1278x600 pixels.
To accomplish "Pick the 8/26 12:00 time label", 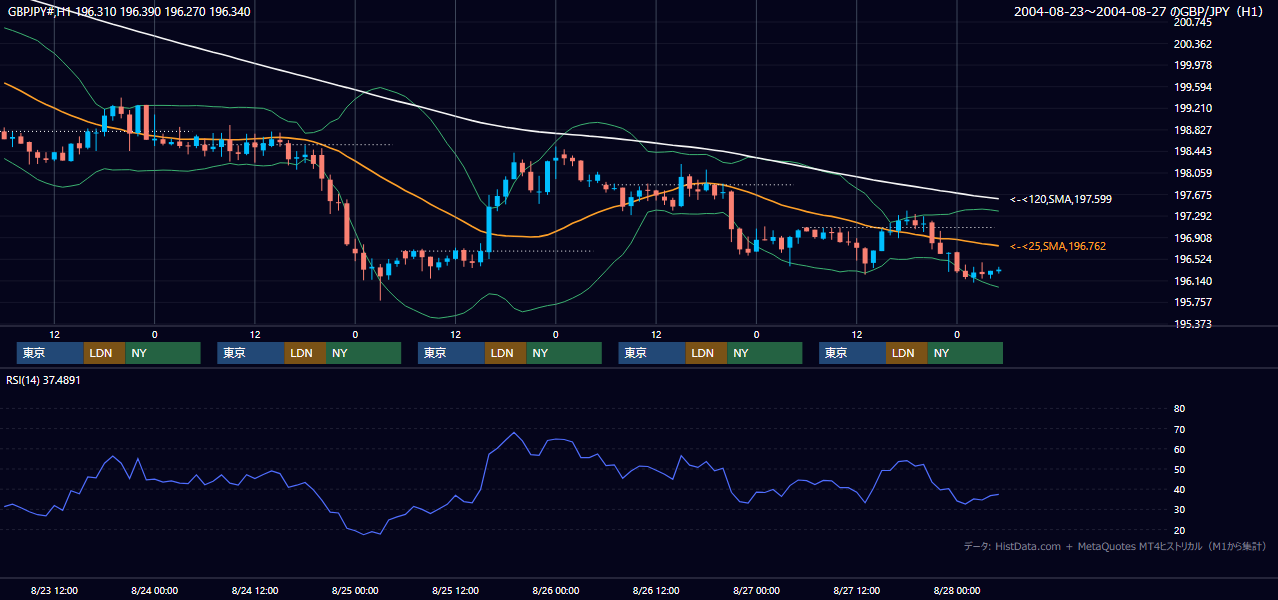I will pyautogui.click(x=656, y=590).
